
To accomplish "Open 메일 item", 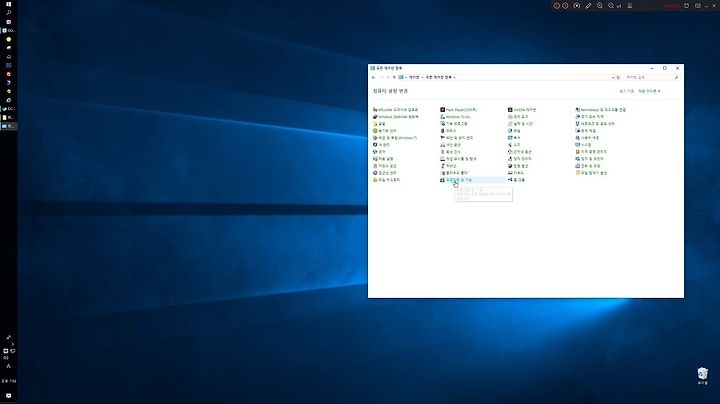I will coord(514,131).
